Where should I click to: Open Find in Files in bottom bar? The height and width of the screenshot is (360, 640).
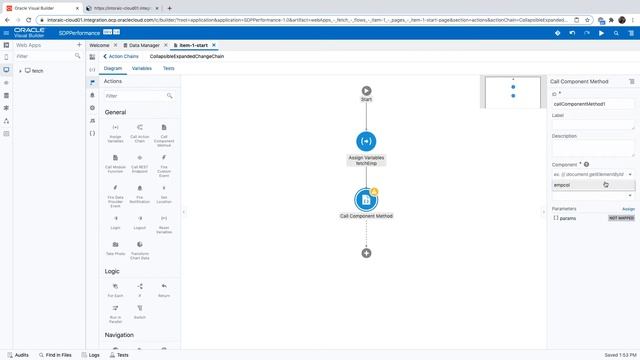pos(55,355)
